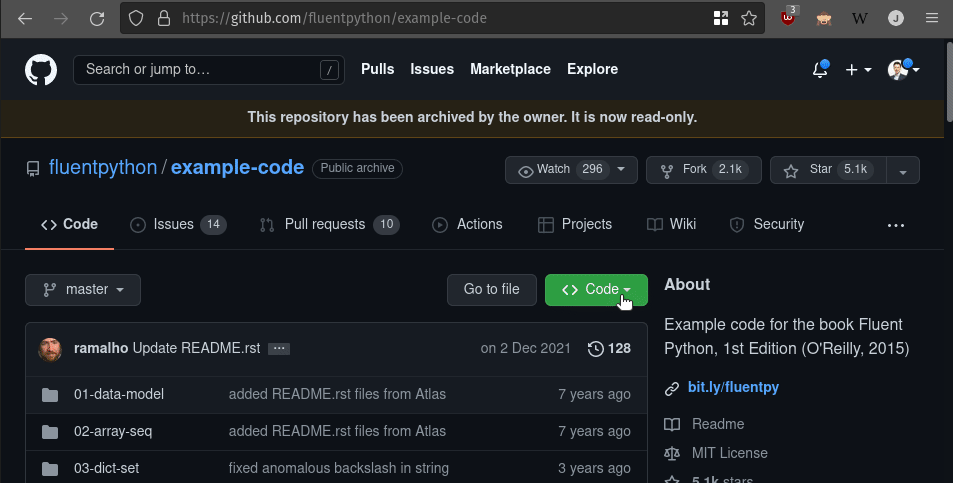The image size is (953, 483).
Task: Open the bit.ly/fluentpy link
Action: [733, 387]
